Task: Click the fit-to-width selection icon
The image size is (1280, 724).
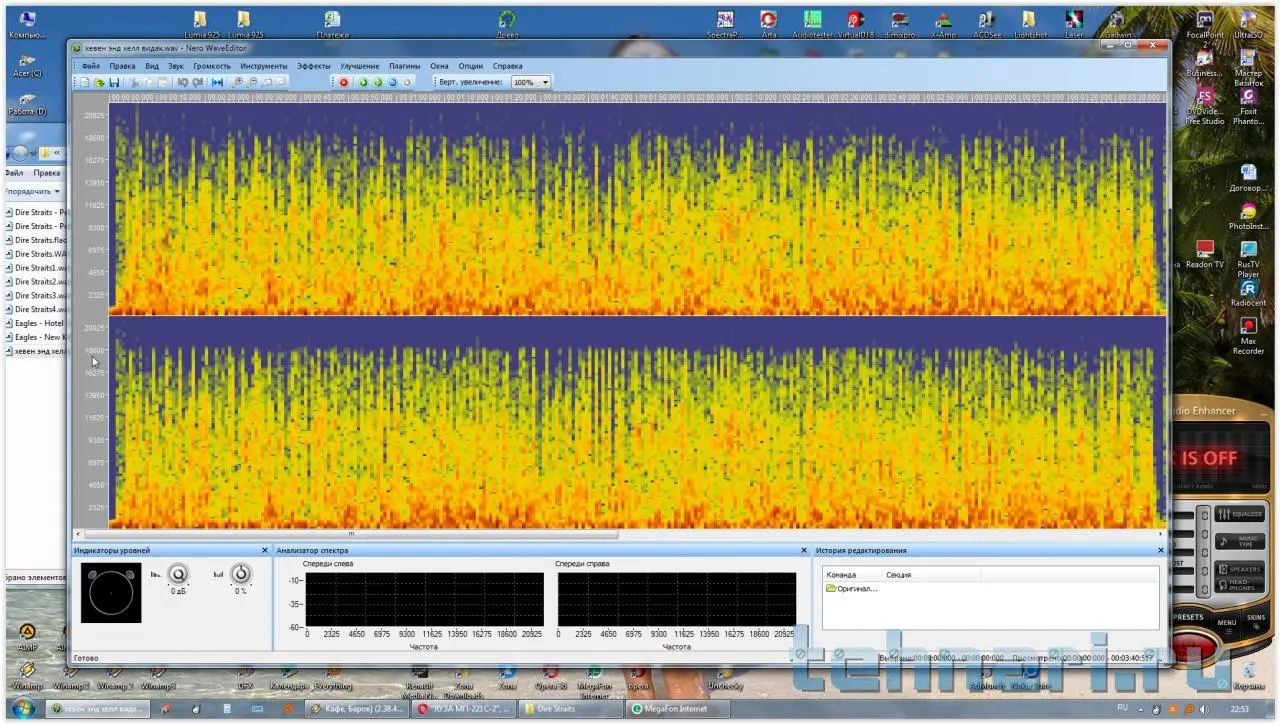Action: point(217,82)
